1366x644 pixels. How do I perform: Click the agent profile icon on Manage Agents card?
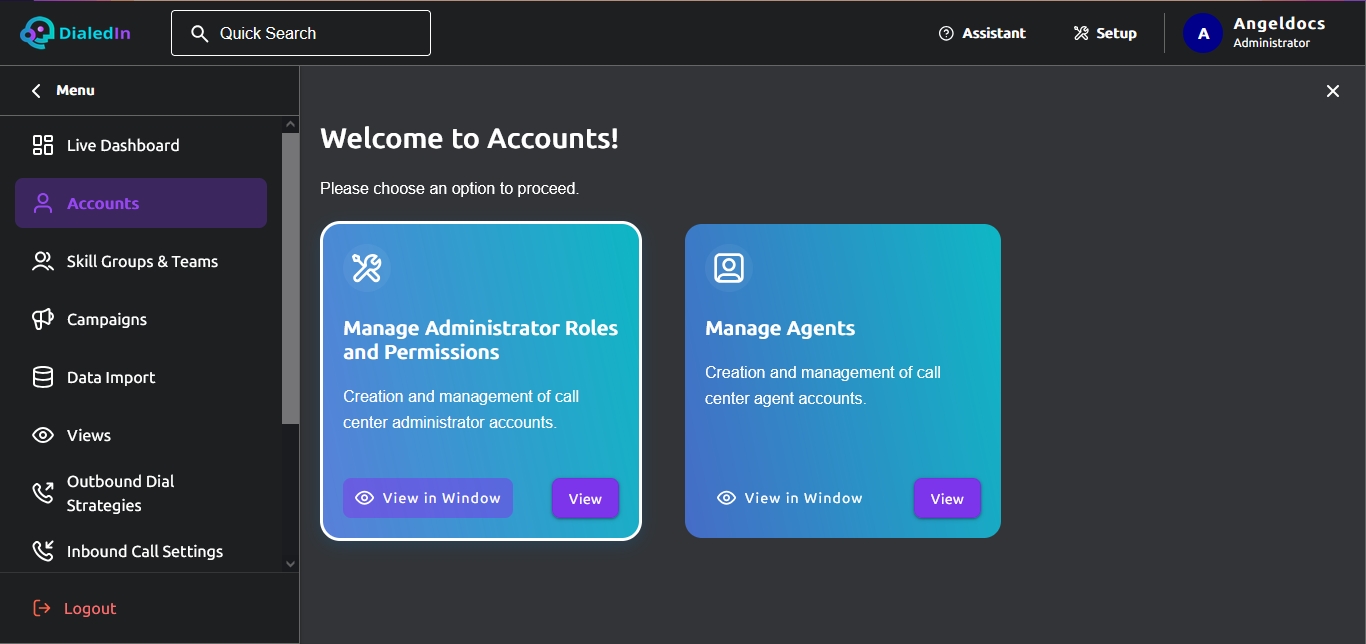click(729, 268)
